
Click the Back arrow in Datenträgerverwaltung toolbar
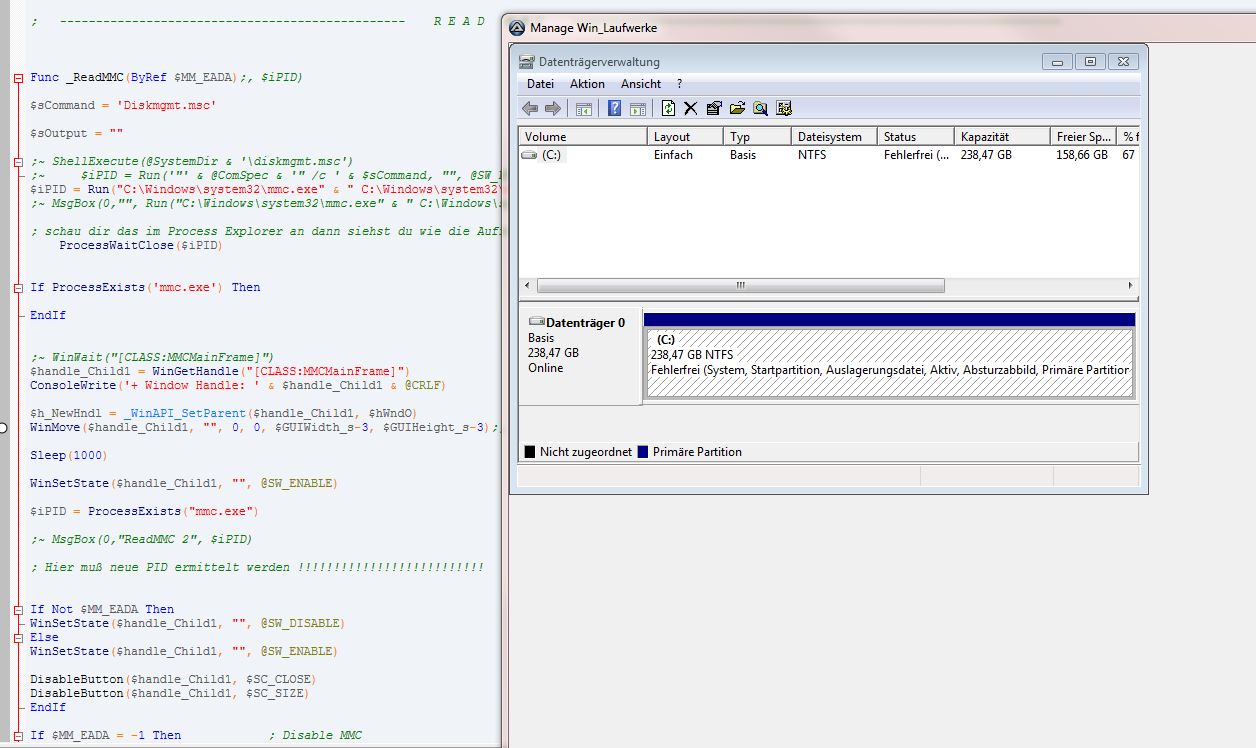click(x=529, y=108)
